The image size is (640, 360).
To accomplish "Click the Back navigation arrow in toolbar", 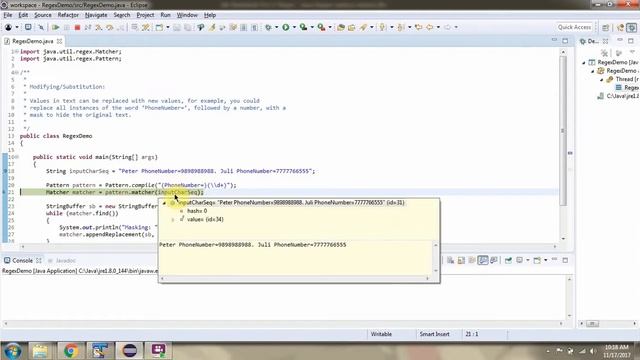I will (x=429, y=27).
